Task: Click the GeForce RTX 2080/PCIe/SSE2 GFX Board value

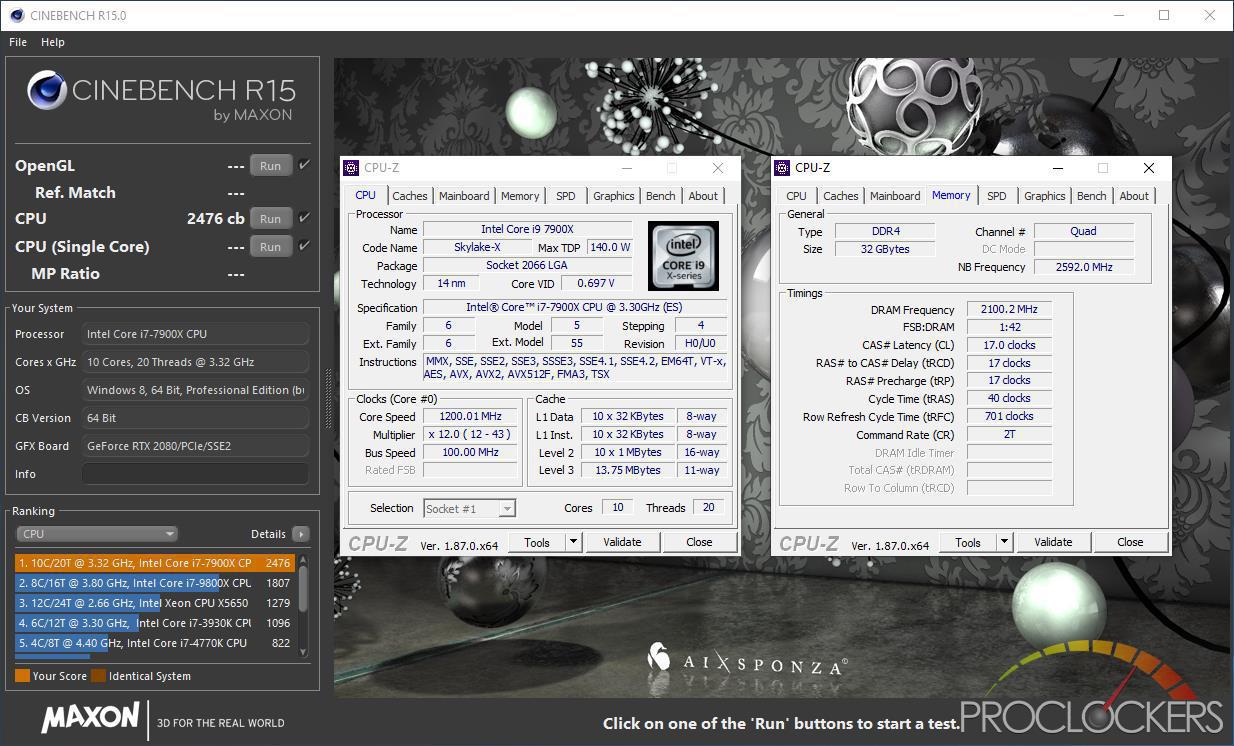Action: [x=195, y=446]
